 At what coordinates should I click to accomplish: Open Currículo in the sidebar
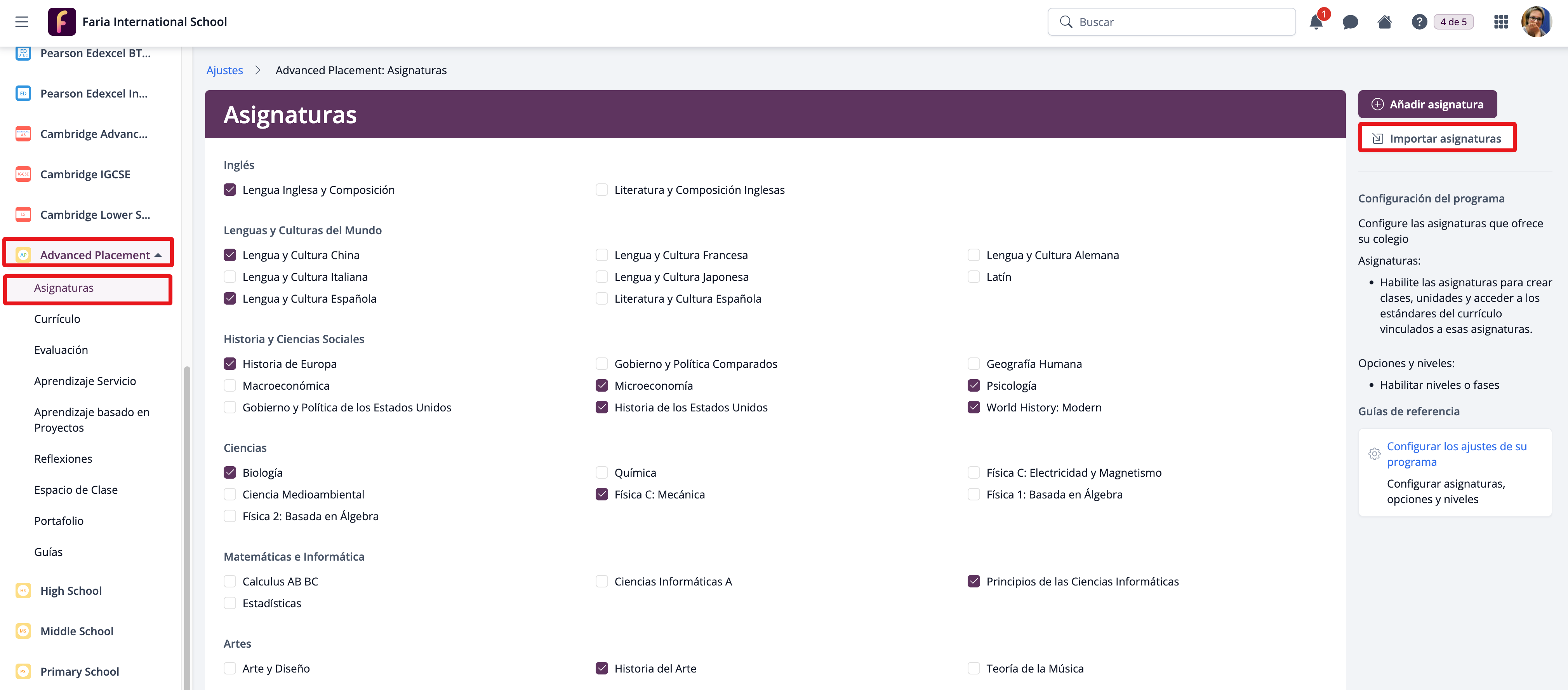click(57, 319)
